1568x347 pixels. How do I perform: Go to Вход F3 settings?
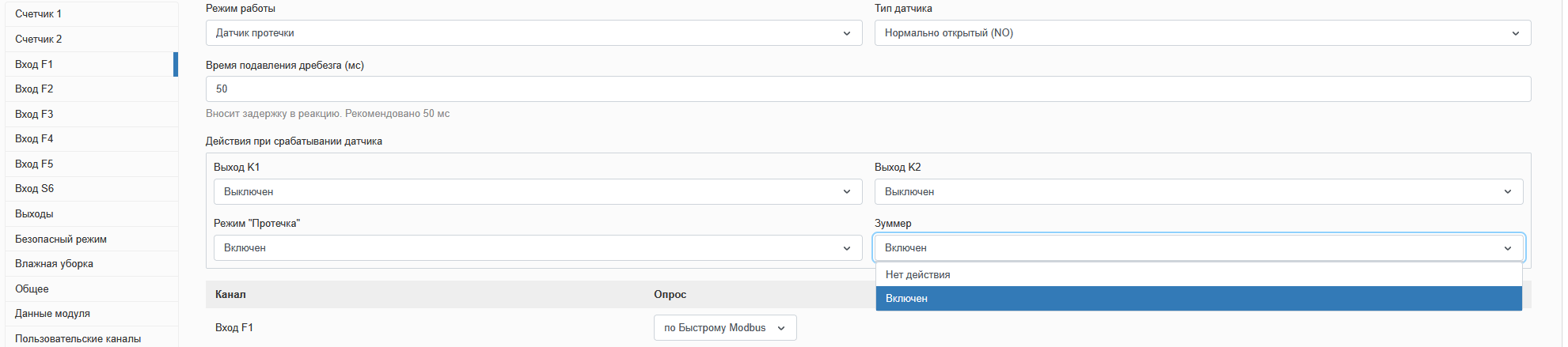(x=34, y=114)
